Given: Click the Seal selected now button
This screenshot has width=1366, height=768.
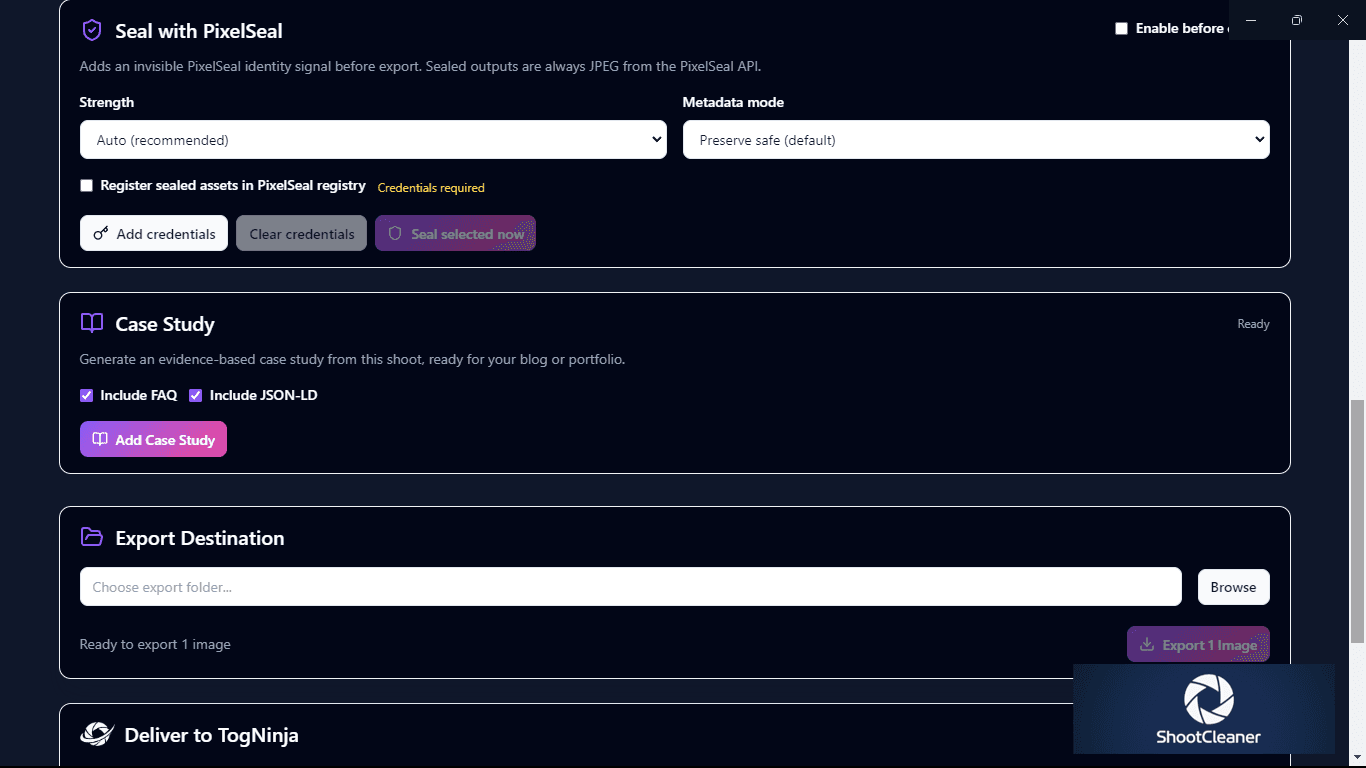Looking at the screenshot, I should pos(455,234).
